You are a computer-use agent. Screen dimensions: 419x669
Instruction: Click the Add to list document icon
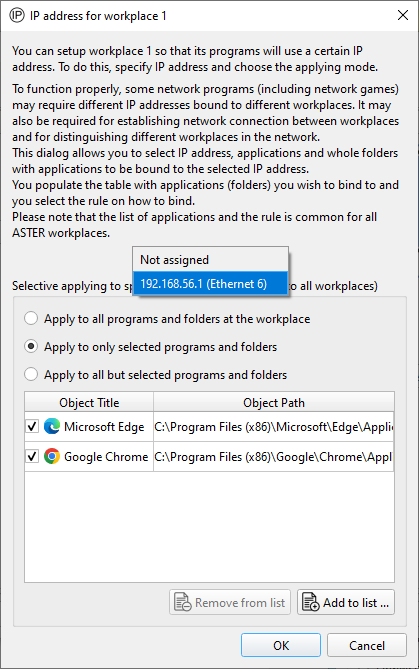[311, 602]
